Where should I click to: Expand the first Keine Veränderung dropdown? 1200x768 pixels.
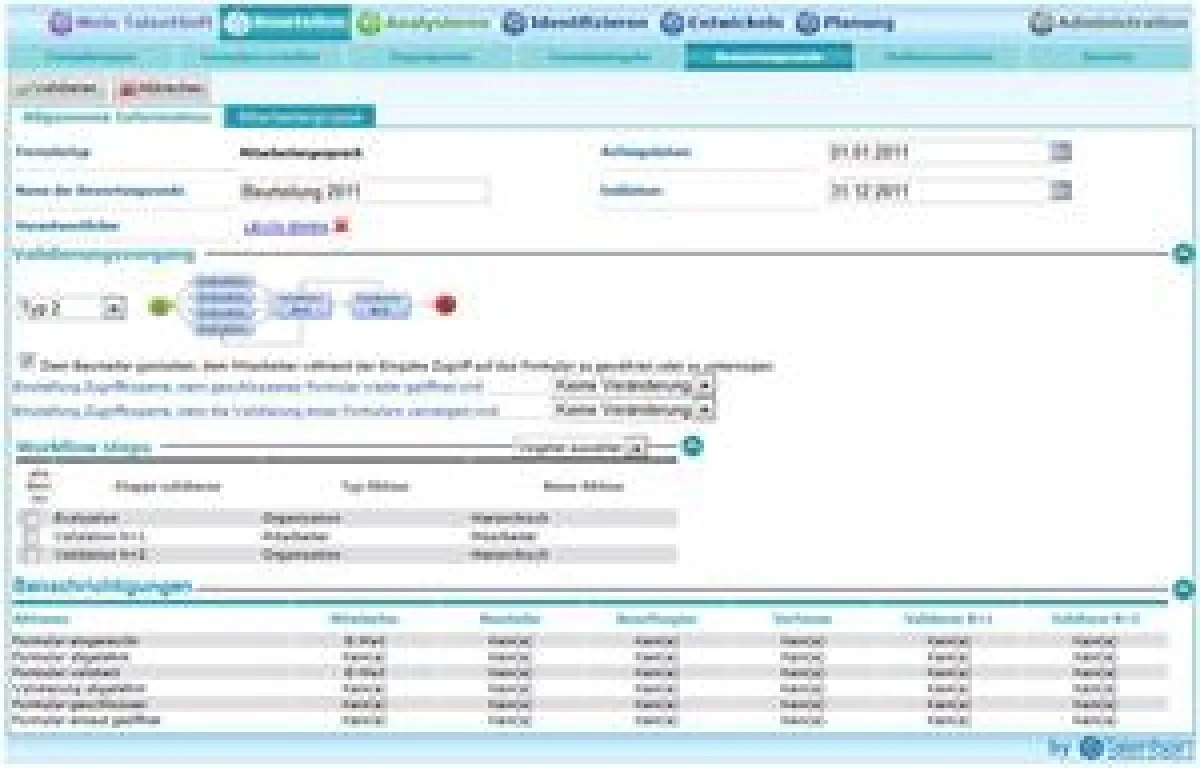(705, 385)
